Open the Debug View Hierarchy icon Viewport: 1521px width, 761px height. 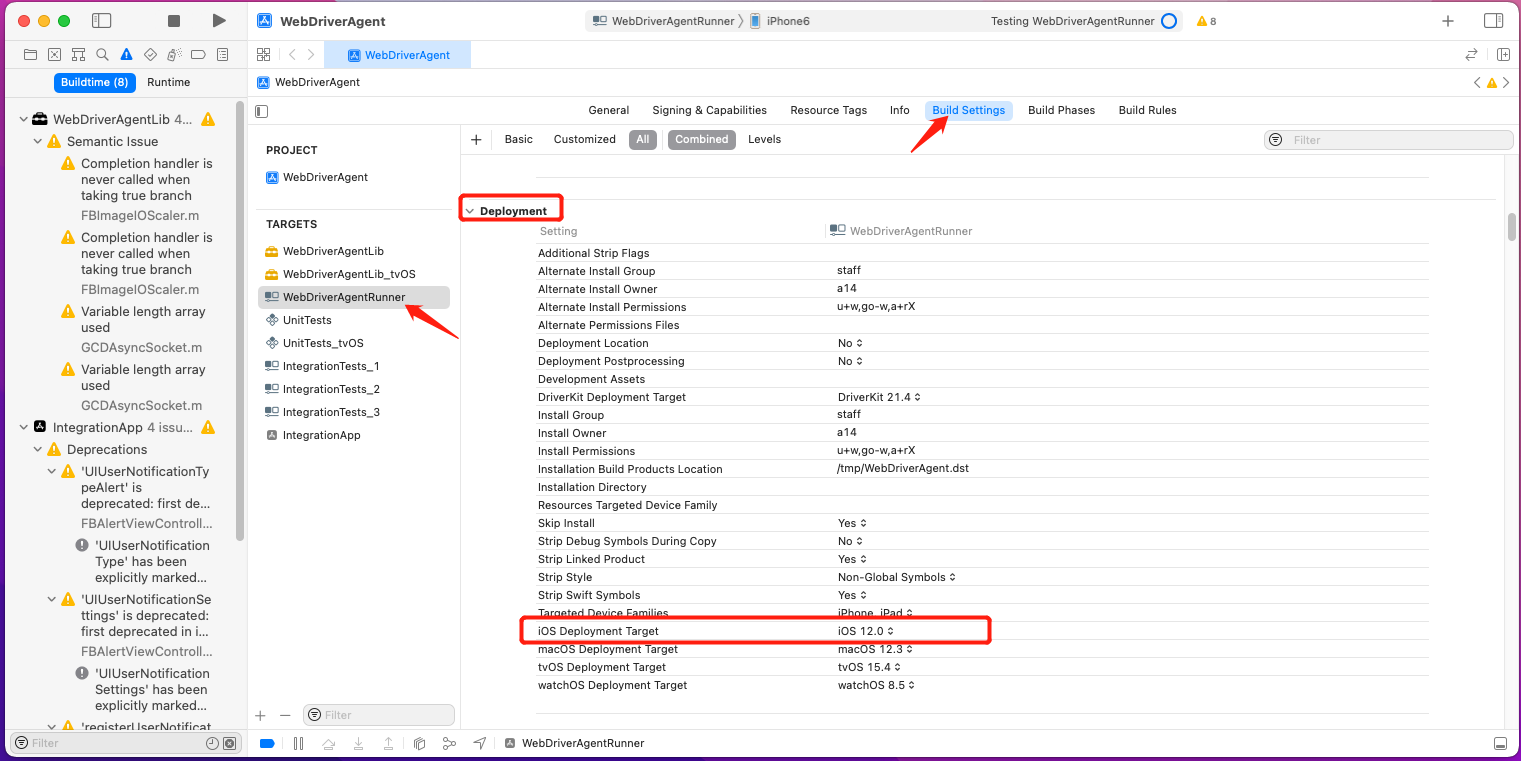[419, 743]
